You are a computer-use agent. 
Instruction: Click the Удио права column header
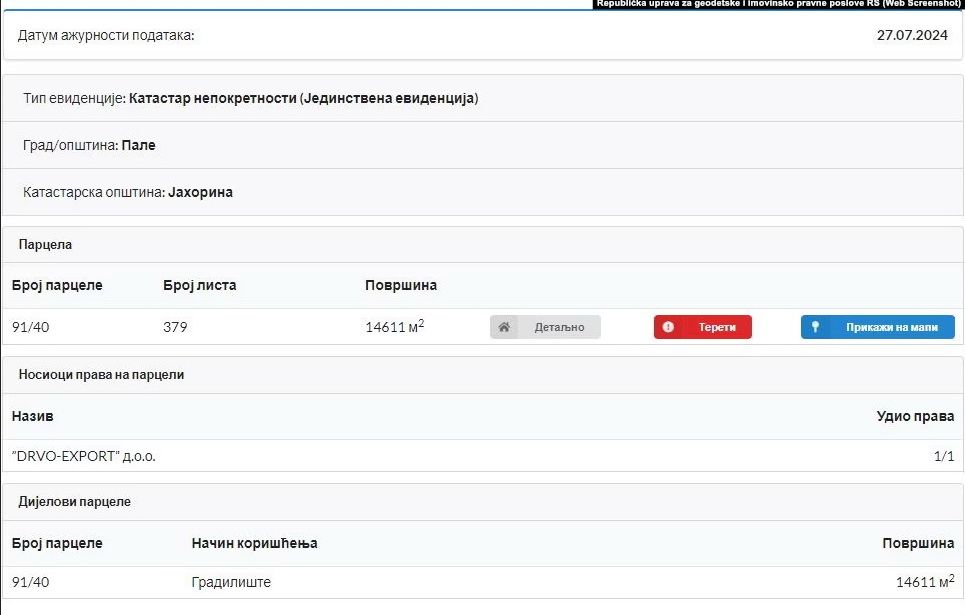915,415
